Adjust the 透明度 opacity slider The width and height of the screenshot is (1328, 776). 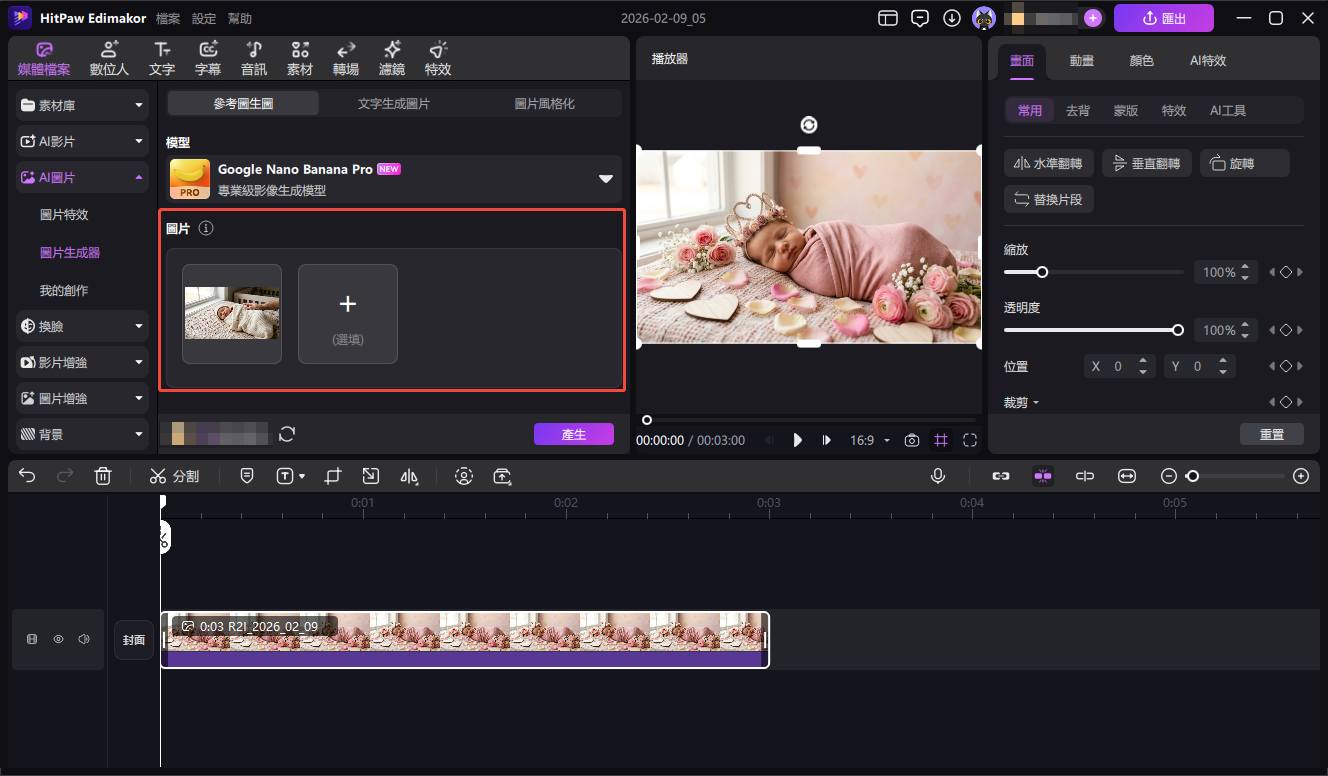point(1177,329)
